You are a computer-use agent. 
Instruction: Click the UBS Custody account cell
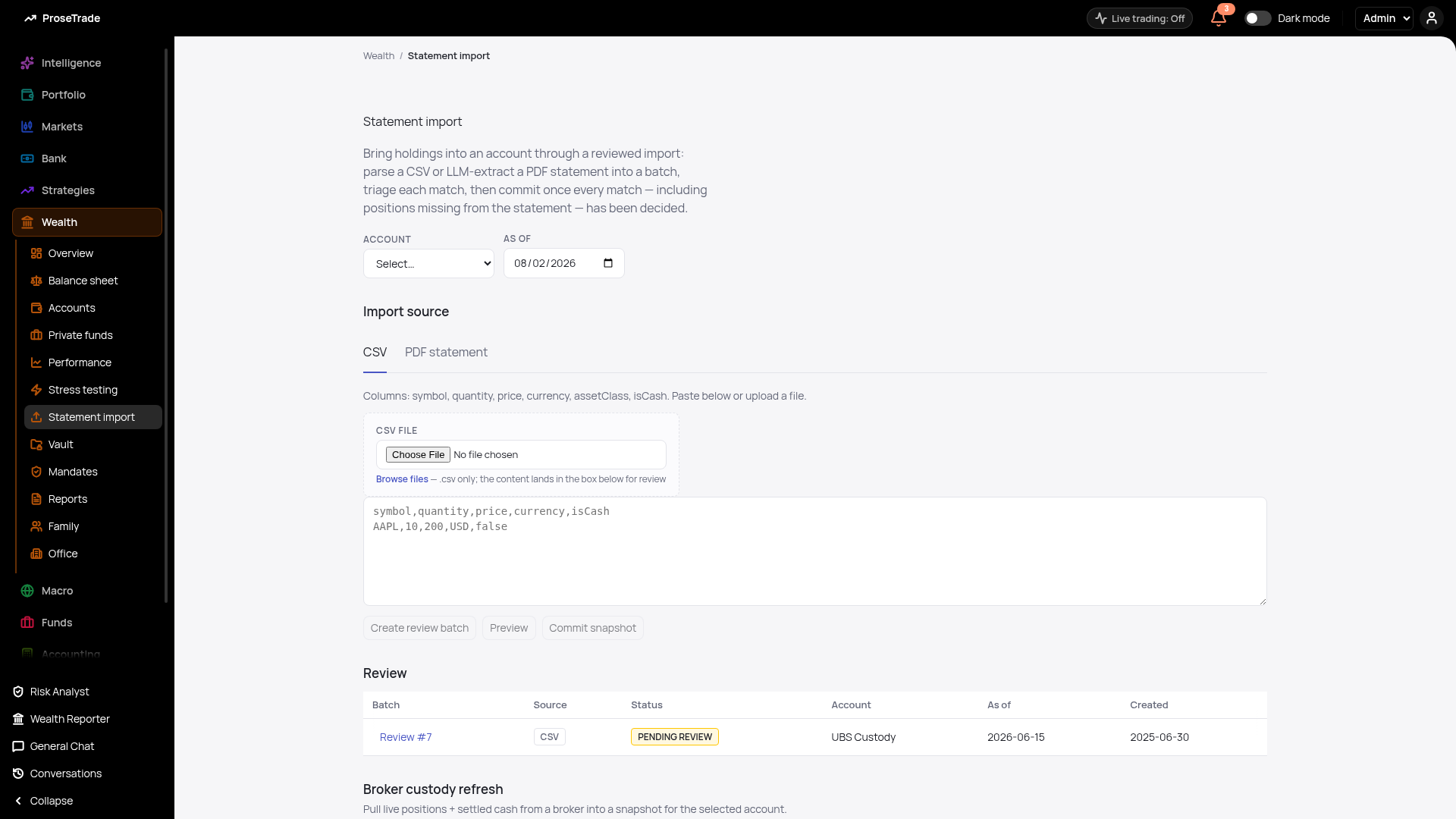tap(863, 737)
